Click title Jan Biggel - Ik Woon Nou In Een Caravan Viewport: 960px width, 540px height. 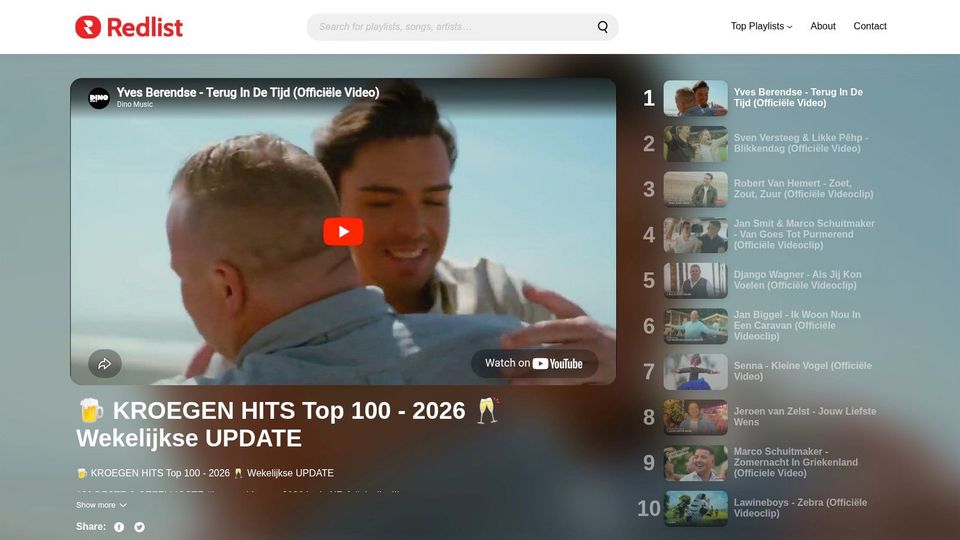tap(797, 326)
